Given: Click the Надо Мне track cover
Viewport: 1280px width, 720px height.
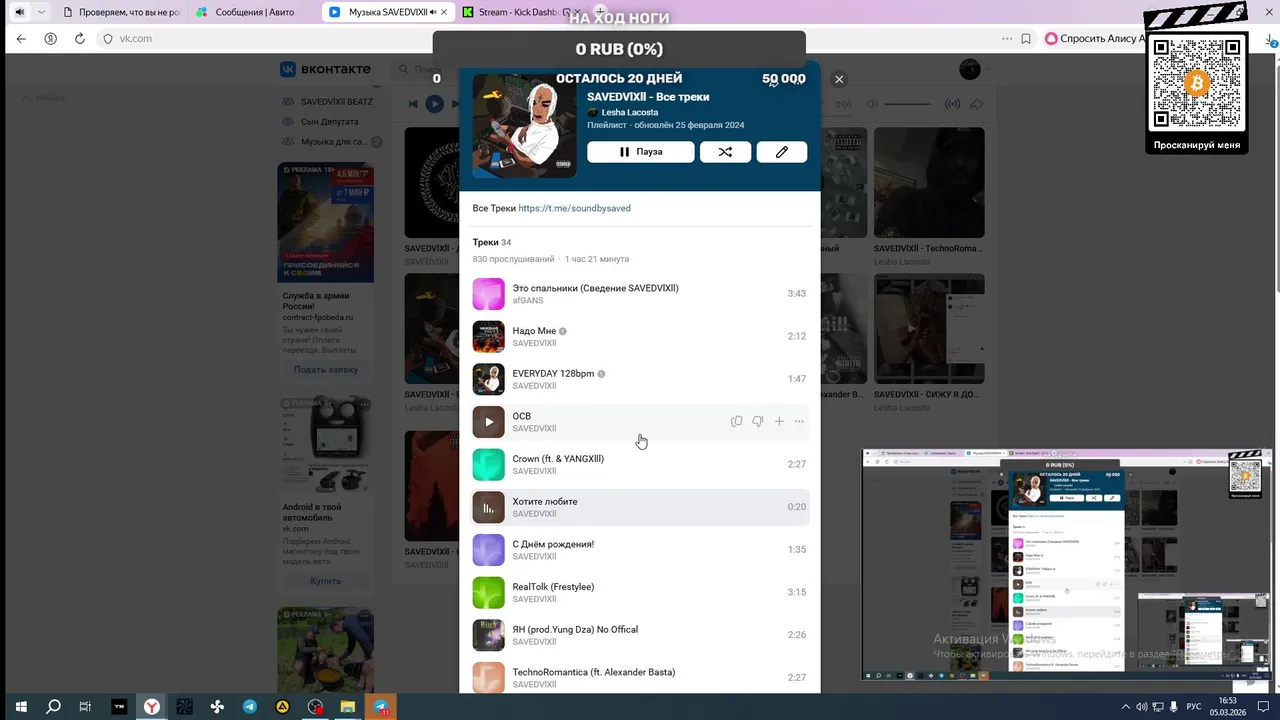Looking at the screenshot, I should click(x=488, y=337).
